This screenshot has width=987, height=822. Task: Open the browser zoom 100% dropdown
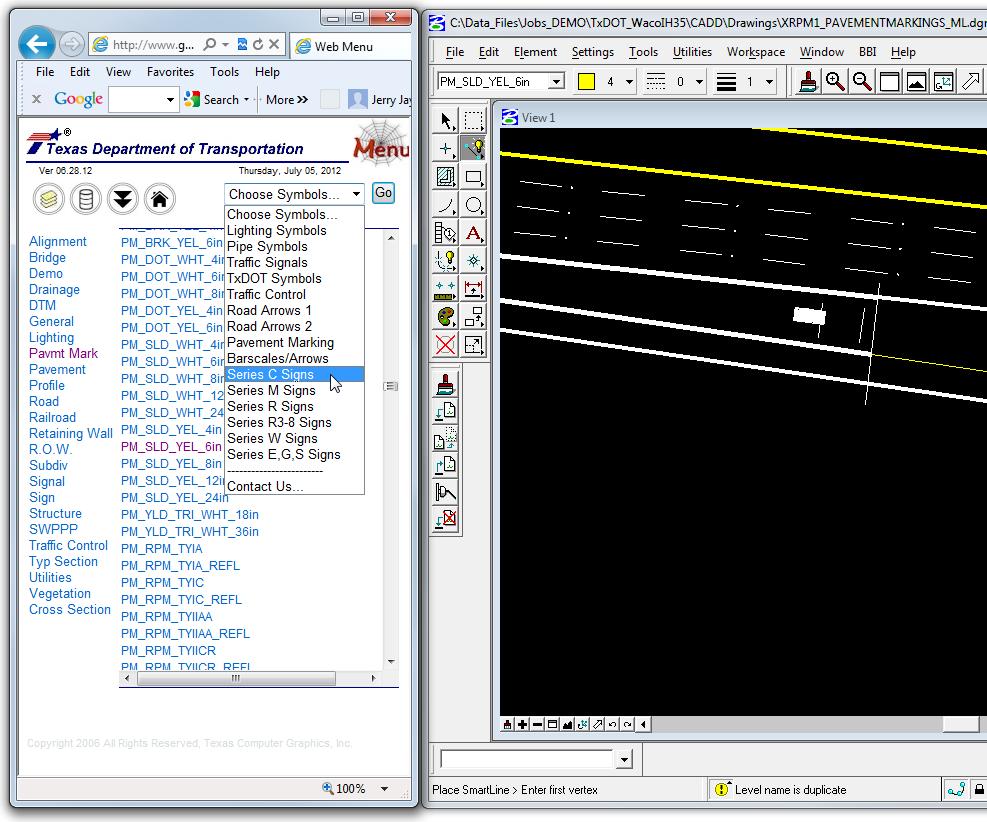tap(384, 789)
